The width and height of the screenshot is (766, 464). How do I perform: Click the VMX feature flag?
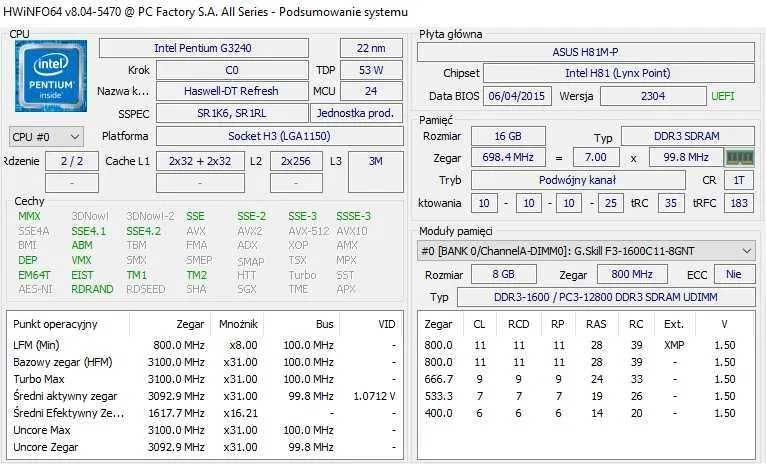pos(82,260)
